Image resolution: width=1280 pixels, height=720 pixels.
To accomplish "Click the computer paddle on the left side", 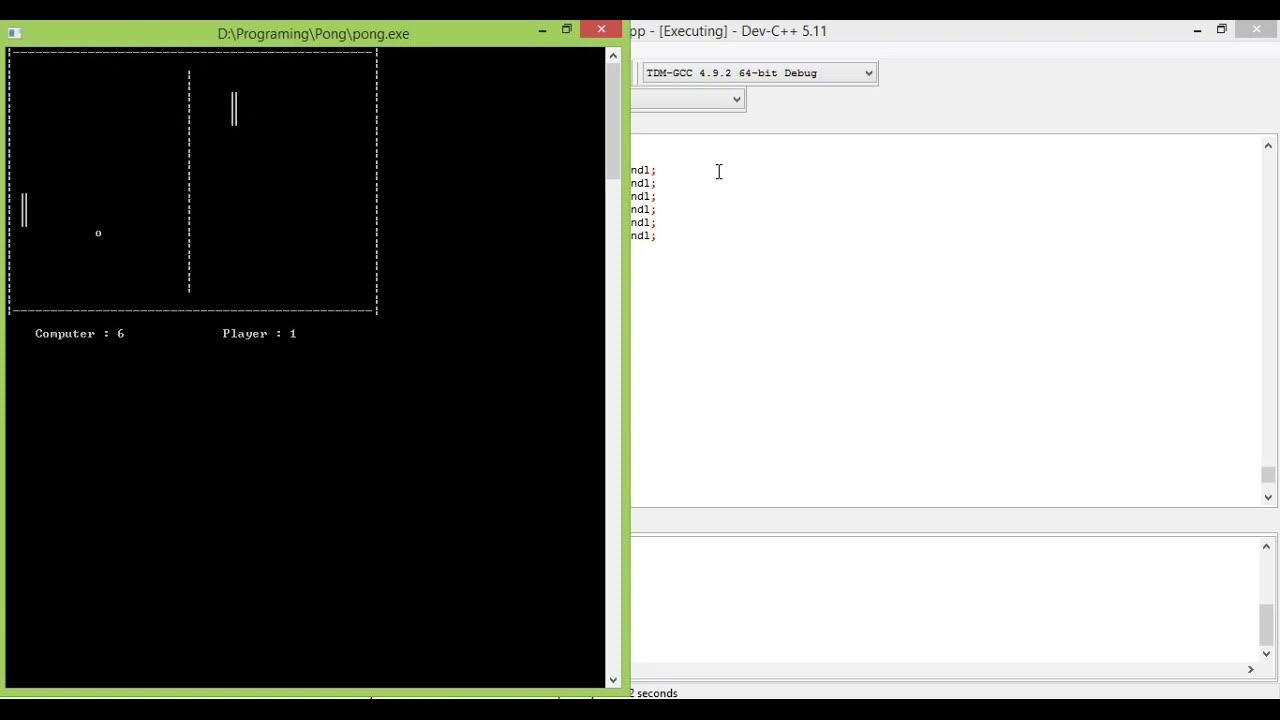I will pos(24,210).
